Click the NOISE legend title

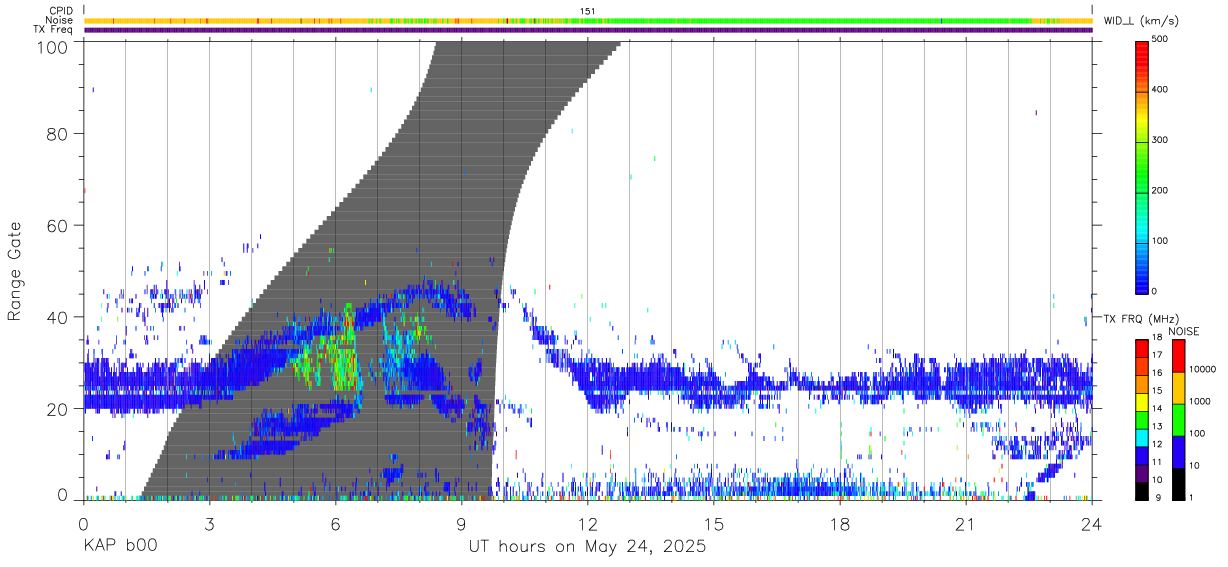point(1184,331)
